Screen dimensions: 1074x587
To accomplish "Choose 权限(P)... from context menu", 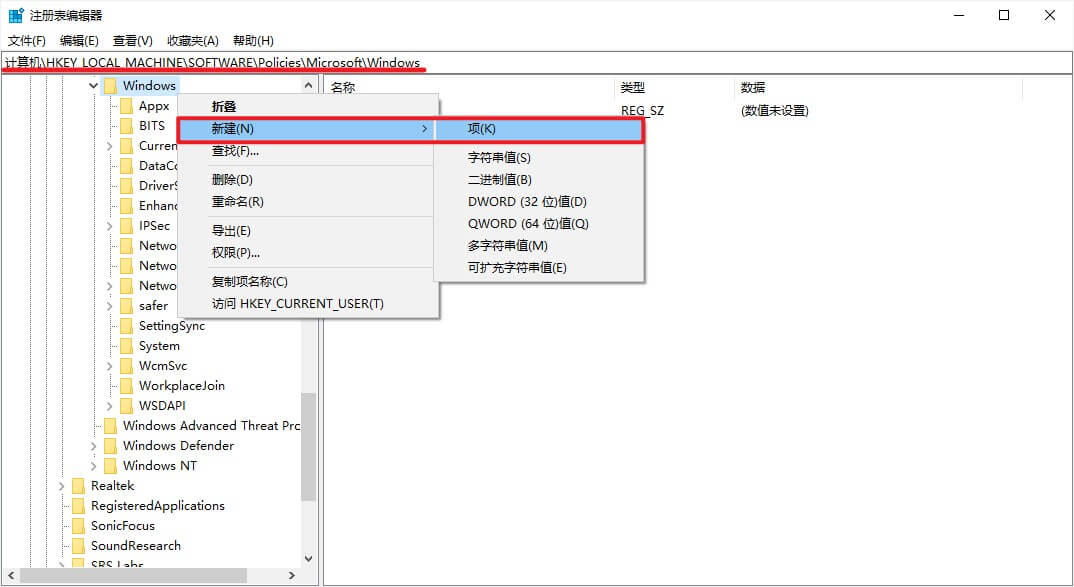I will (235, 253).
